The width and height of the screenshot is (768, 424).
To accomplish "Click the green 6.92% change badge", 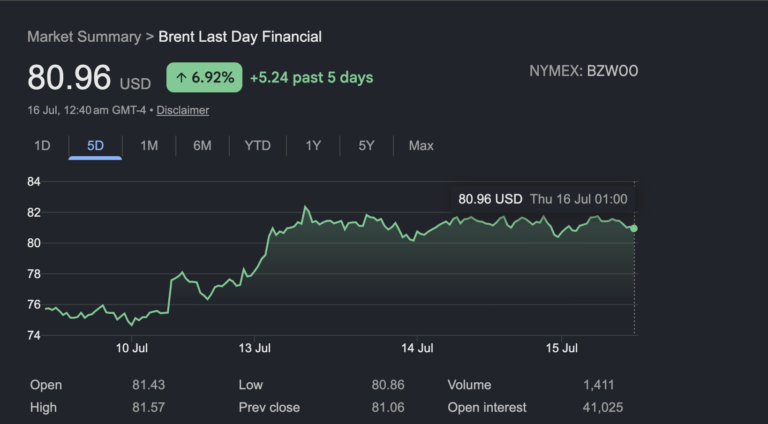I will point(204,77).
